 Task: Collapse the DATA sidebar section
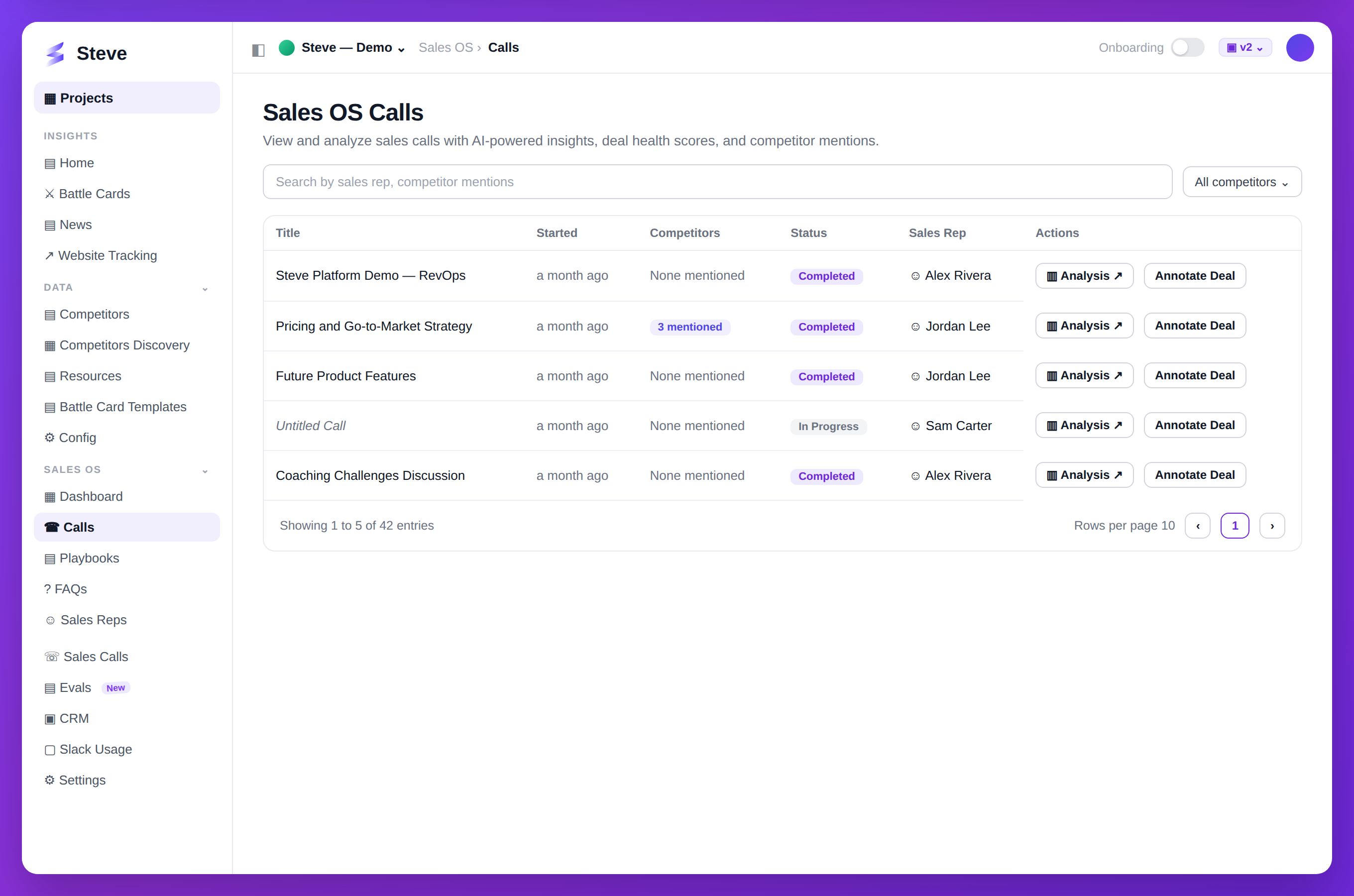click(205, 289)
